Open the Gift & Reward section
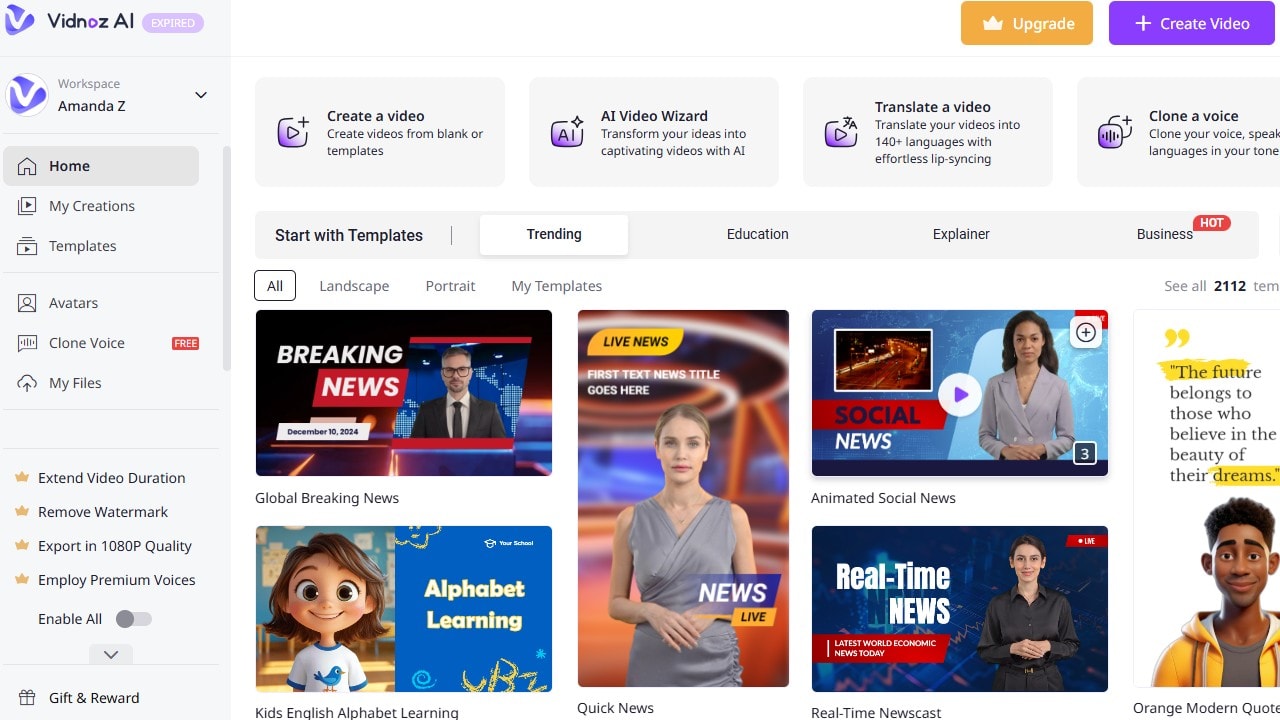 pos(93,697)
